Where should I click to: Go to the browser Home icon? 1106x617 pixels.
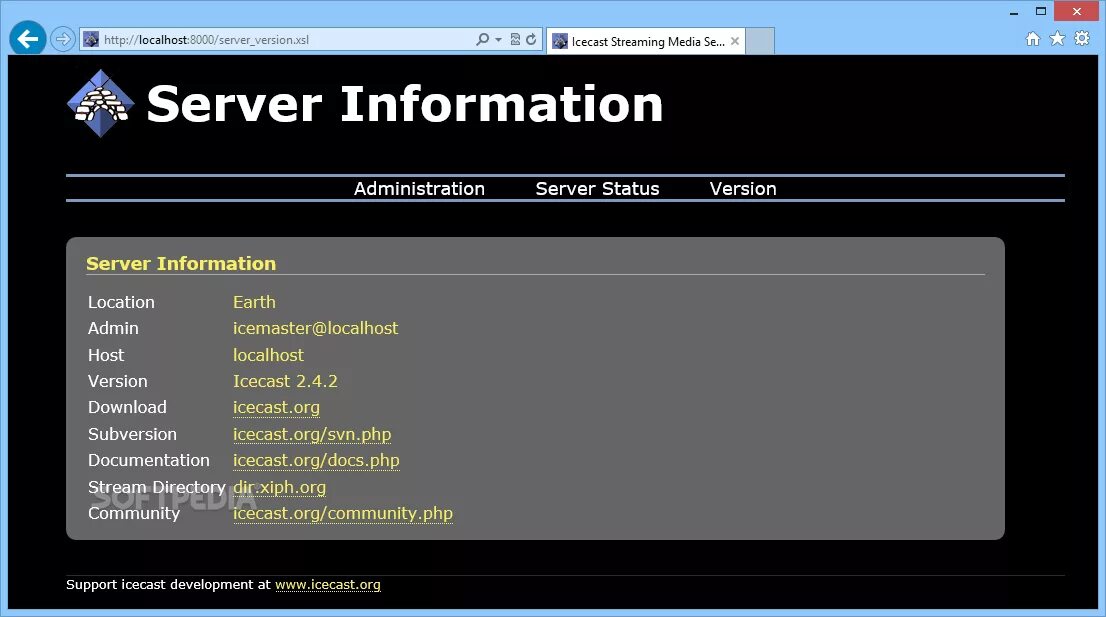1033,39
